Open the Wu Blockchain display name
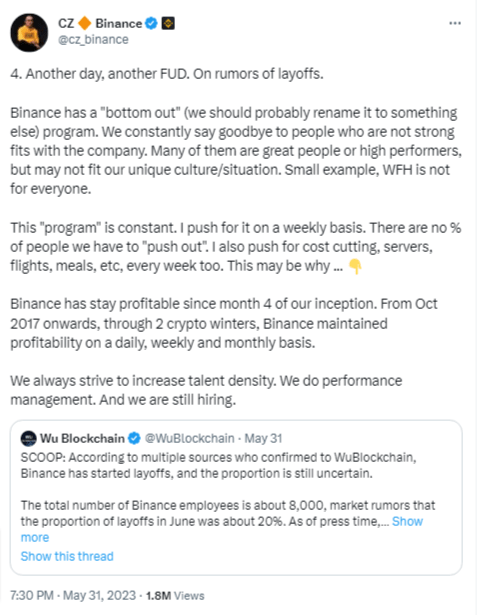 click(82, 438)
